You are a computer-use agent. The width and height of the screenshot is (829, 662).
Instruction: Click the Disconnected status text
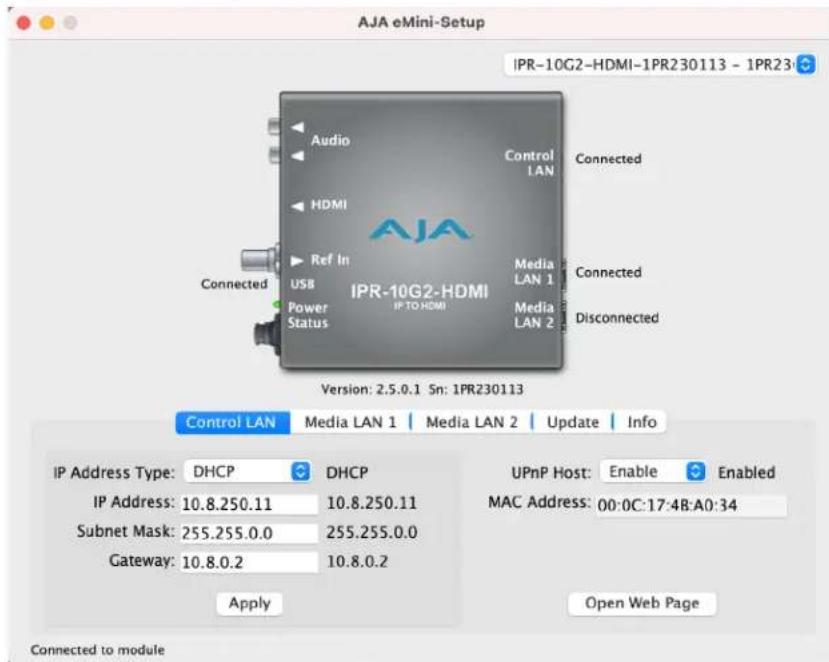pos(617,318)
